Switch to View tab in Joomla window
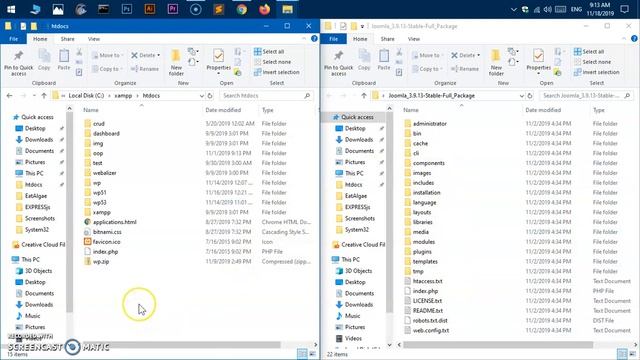The image size is (640, 360). pyautogui.click(x=413, y=39)
